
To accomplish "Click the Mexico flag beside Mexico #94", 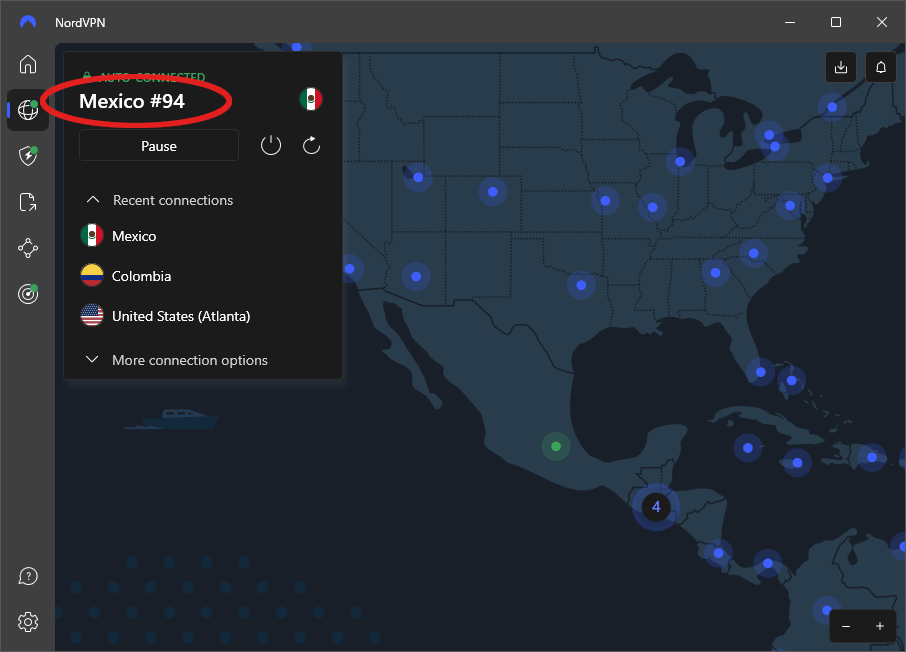I will pos(311,99).
